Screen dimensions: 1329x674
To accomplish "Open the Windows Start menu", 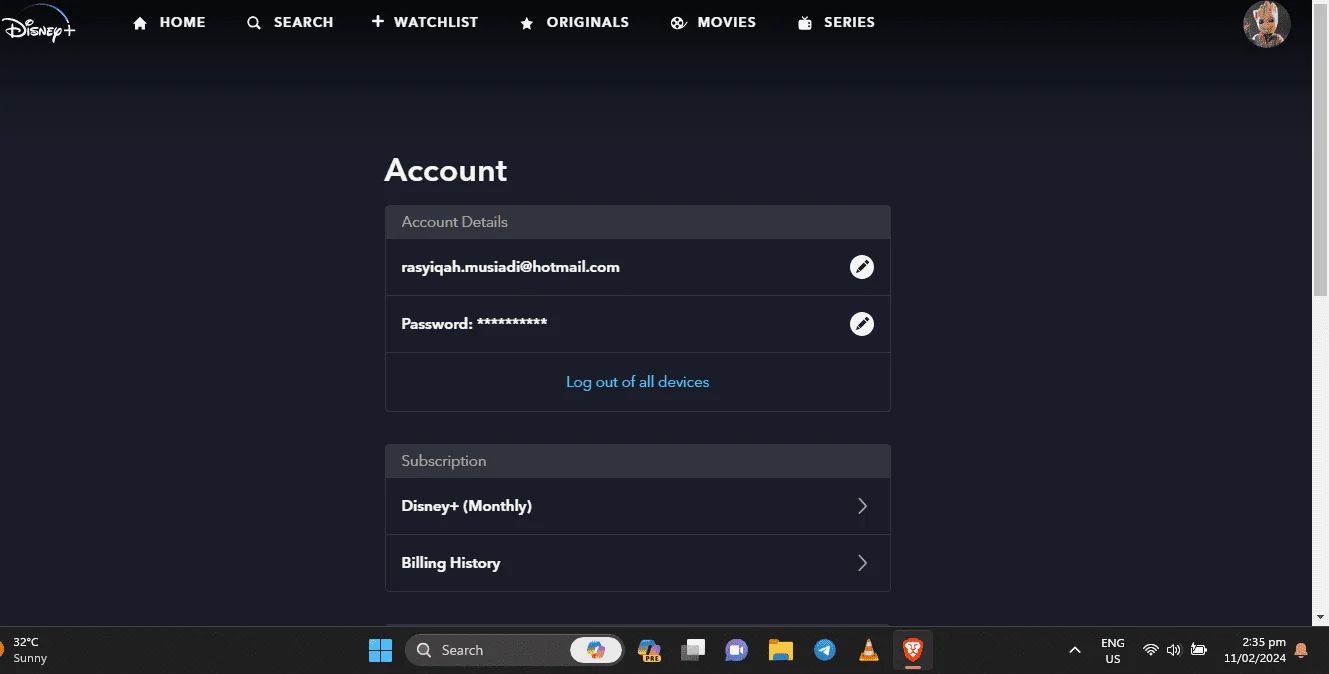I will coord(380,650).
